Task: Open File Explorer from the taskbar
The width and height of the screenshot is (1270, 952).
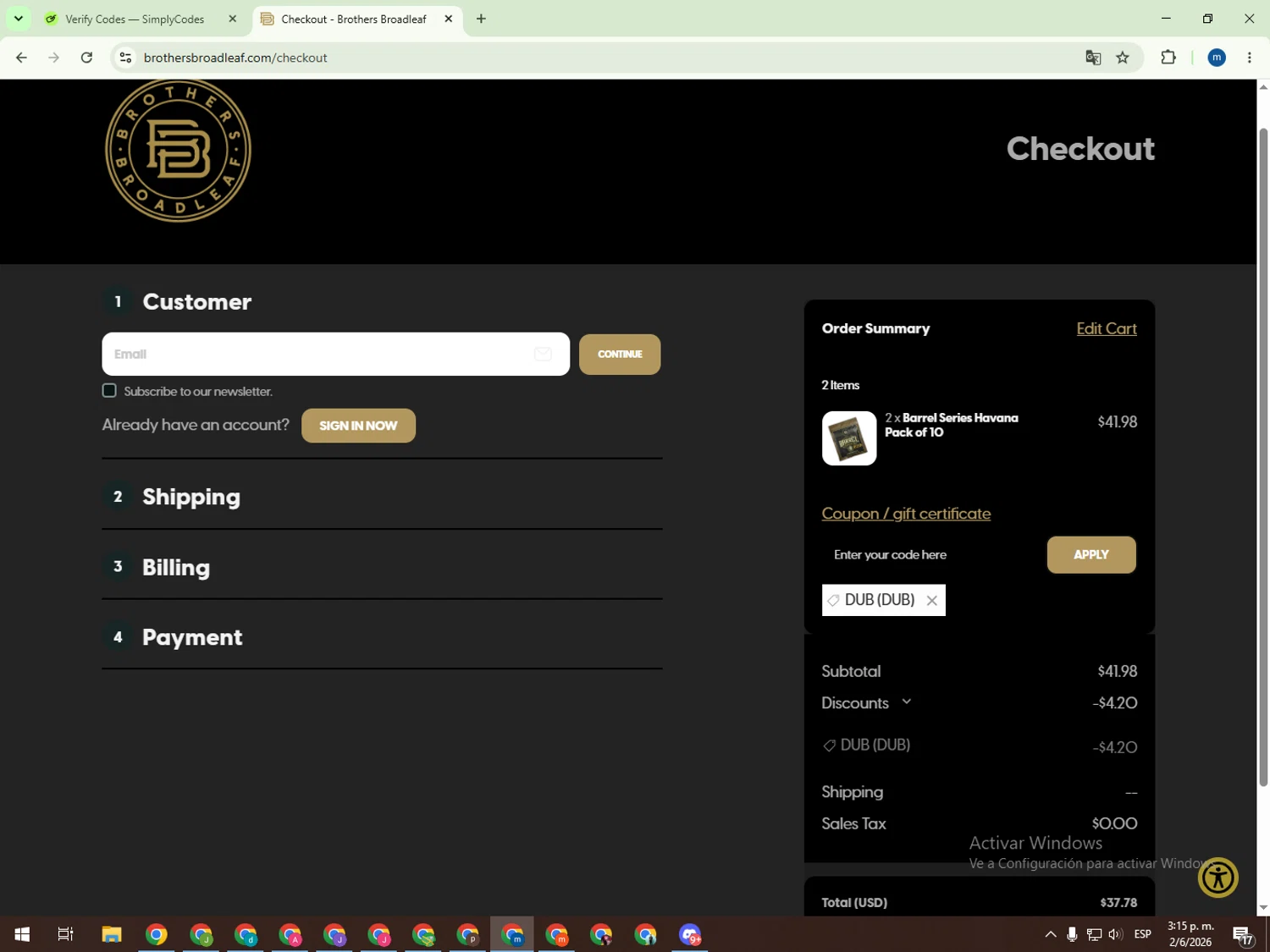Action: point(112,934)
